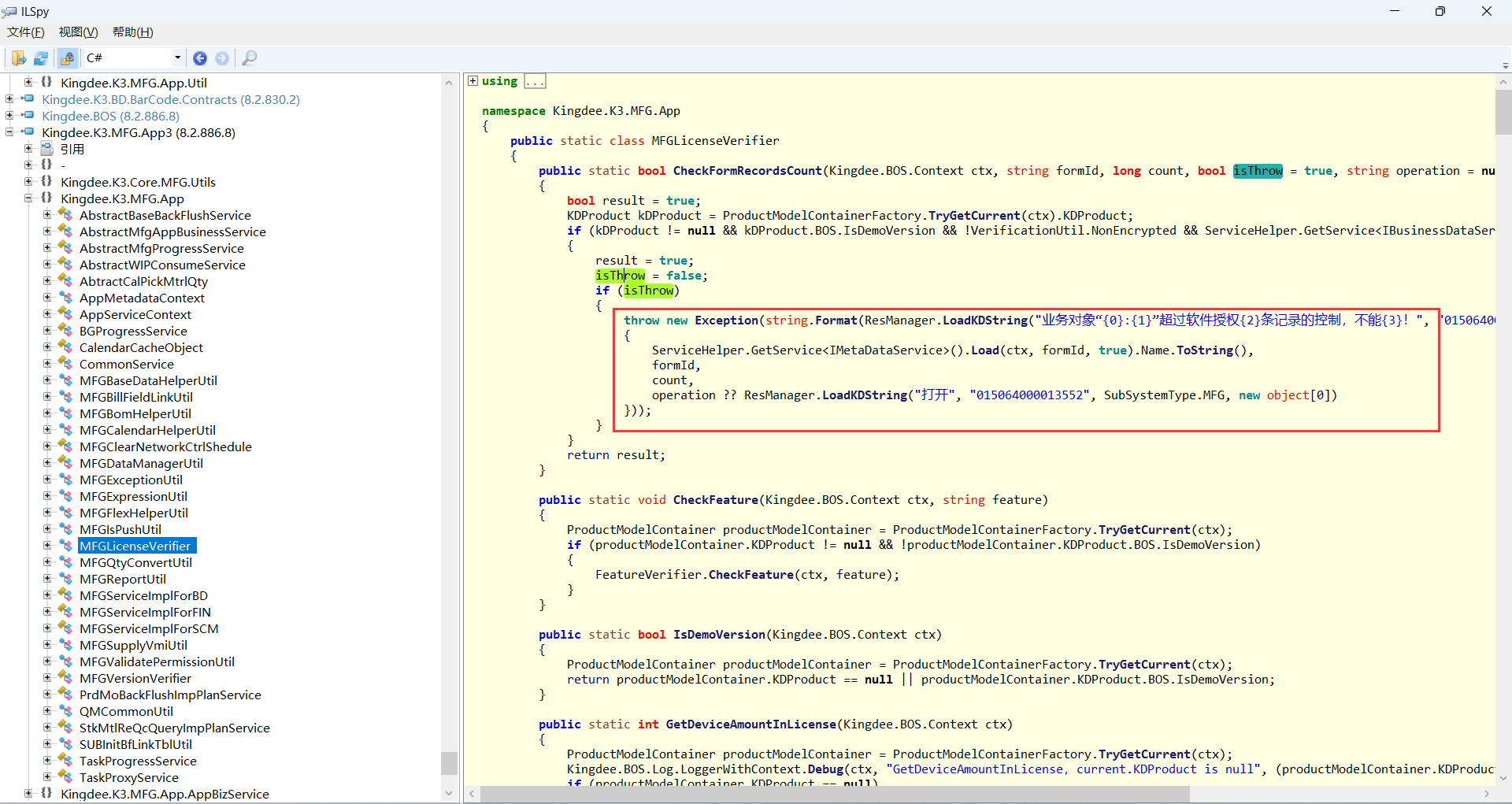Open the Kingdee.K3.BD.BarCode.Contracts assembly link
Screen dimensions: 1512x804
170,99
